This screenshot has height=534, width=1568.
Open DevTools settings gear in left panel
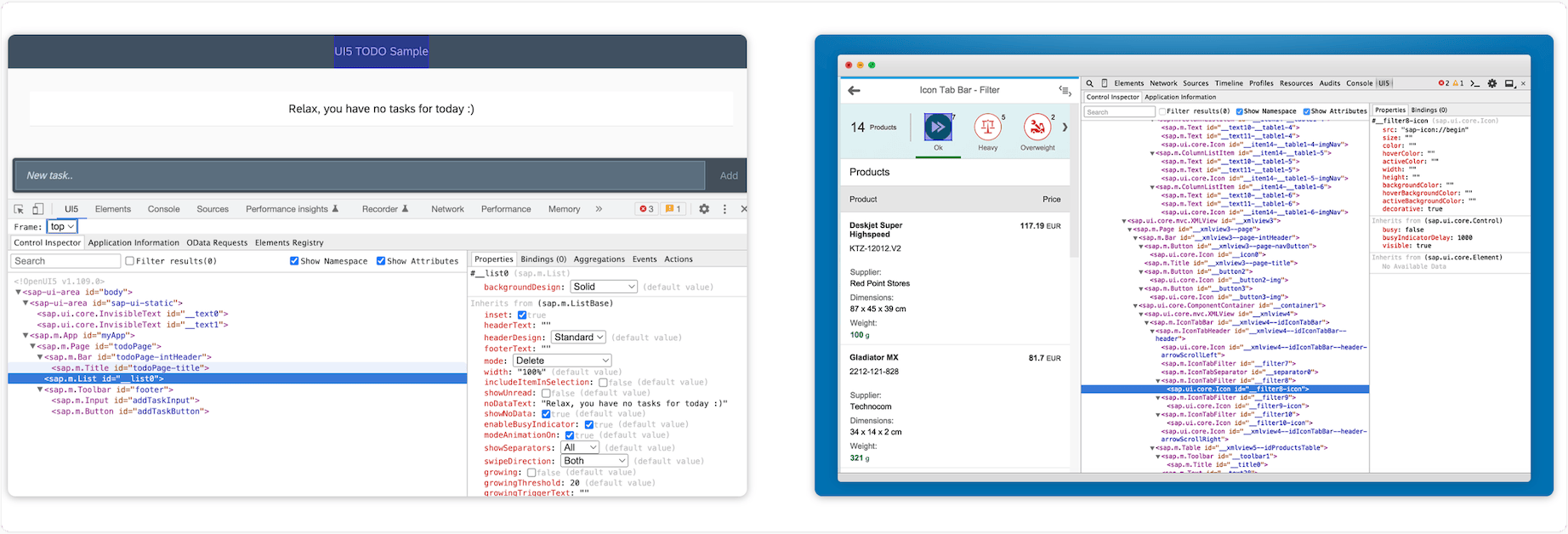[x=704, y=209]
